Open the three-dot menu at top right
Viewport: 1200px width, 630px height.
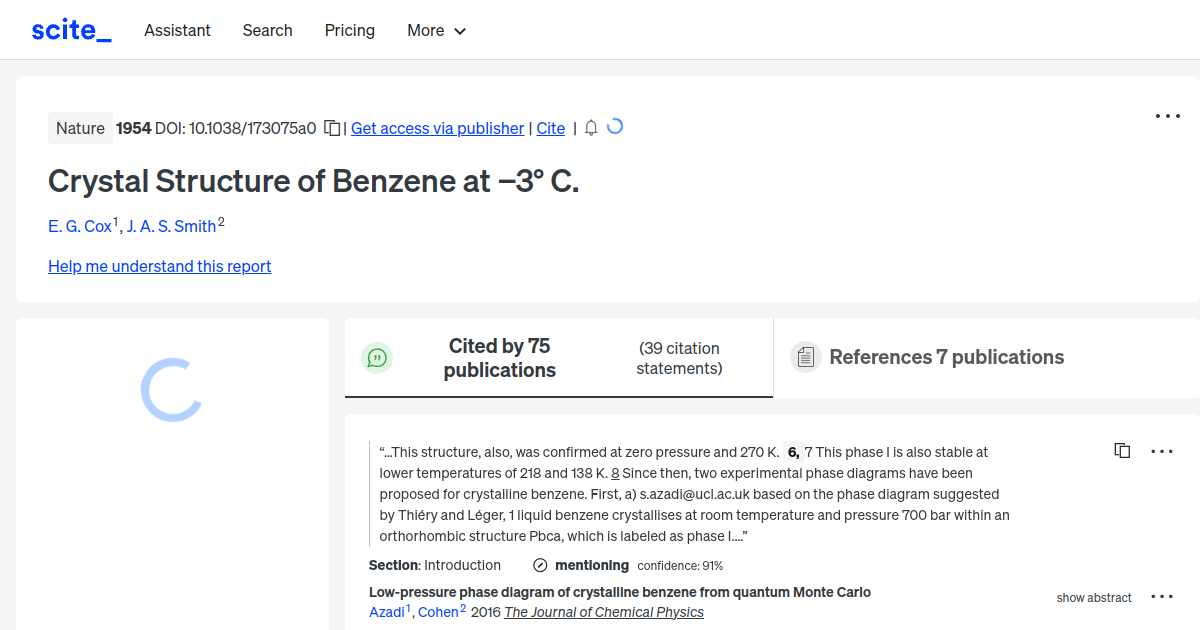(x=1167, y=116)
